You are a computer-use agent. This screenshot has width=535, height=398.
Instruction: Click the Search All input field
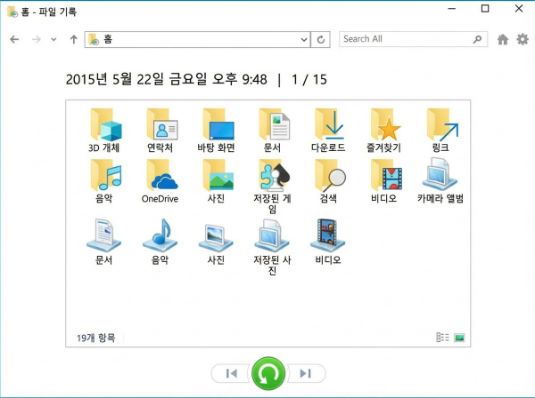pyautogui.click(x=413, y=39)
